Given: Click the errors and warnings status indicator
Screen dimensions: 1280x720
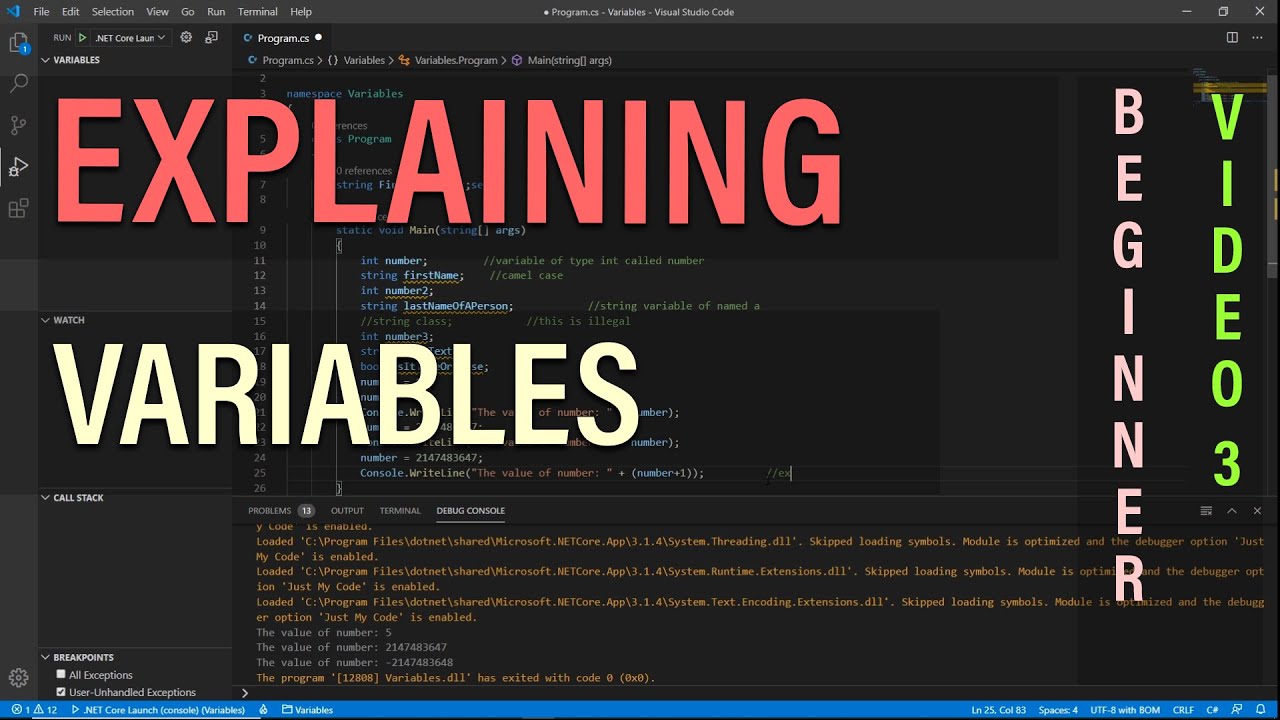Looking at the screenshot, I should 33,710.
